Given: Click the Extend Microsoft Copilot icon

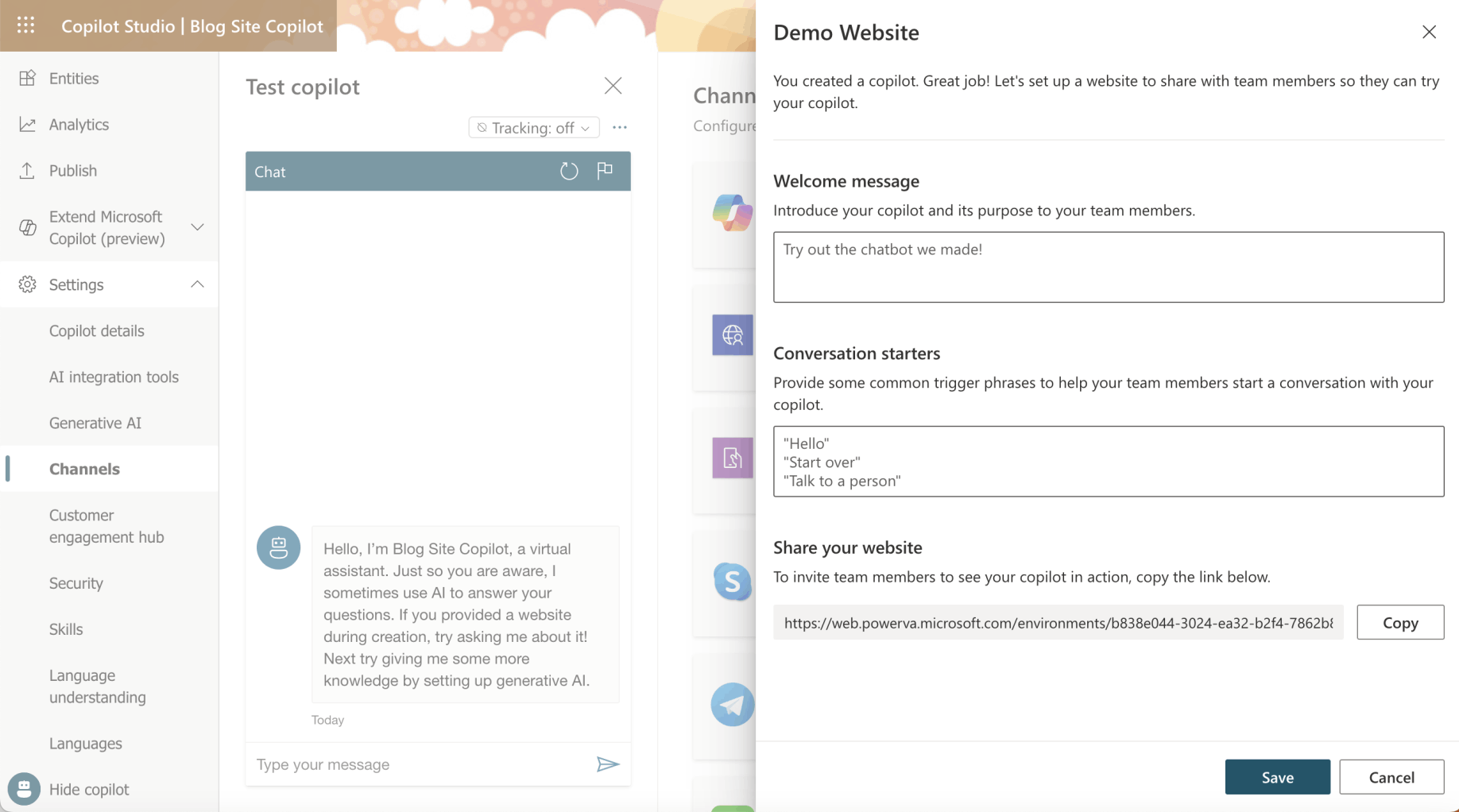Looking at the screenshot, I should 27,227.
